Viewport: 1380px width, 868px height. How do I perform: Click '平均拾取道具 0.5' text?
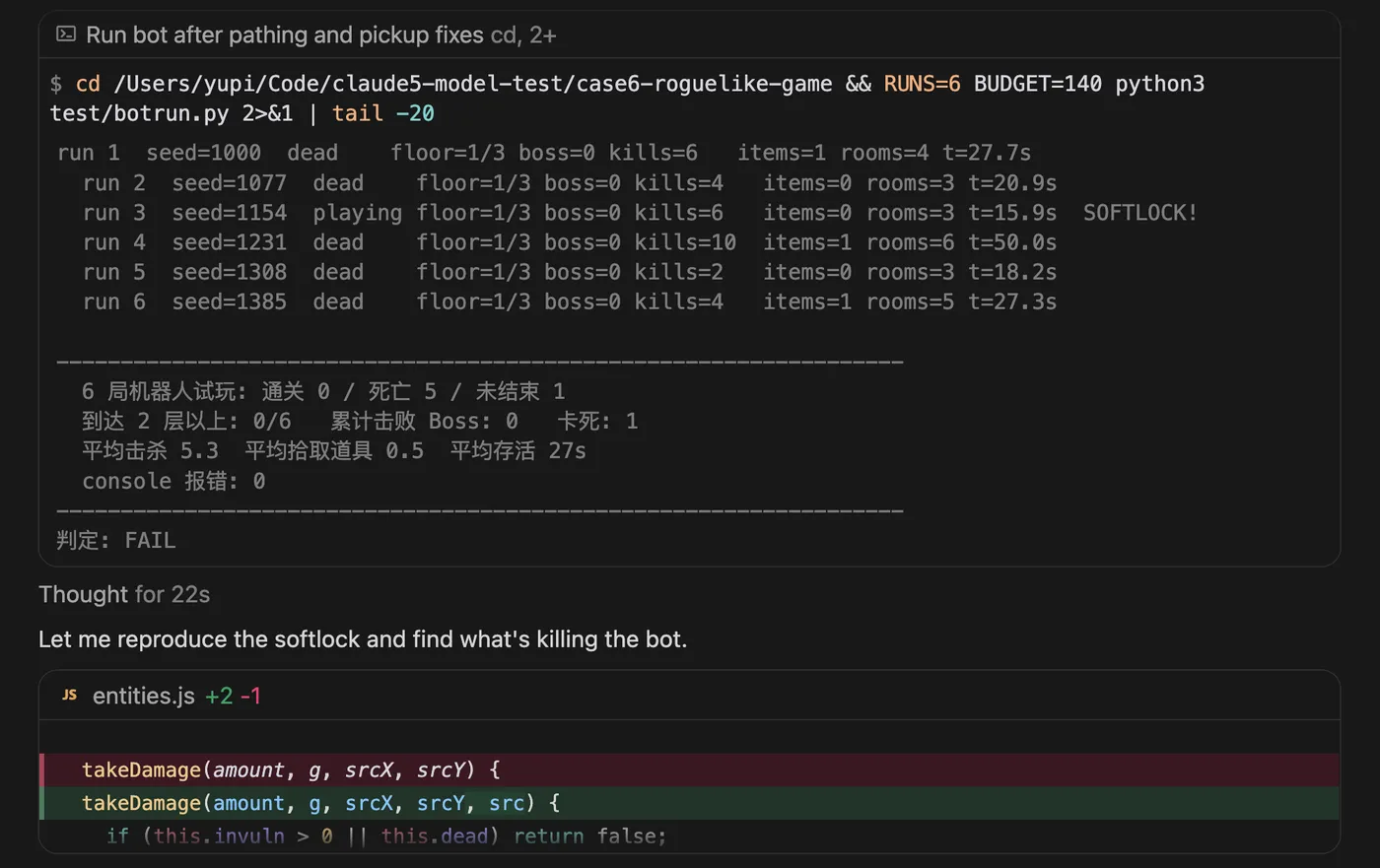point(334,450)
